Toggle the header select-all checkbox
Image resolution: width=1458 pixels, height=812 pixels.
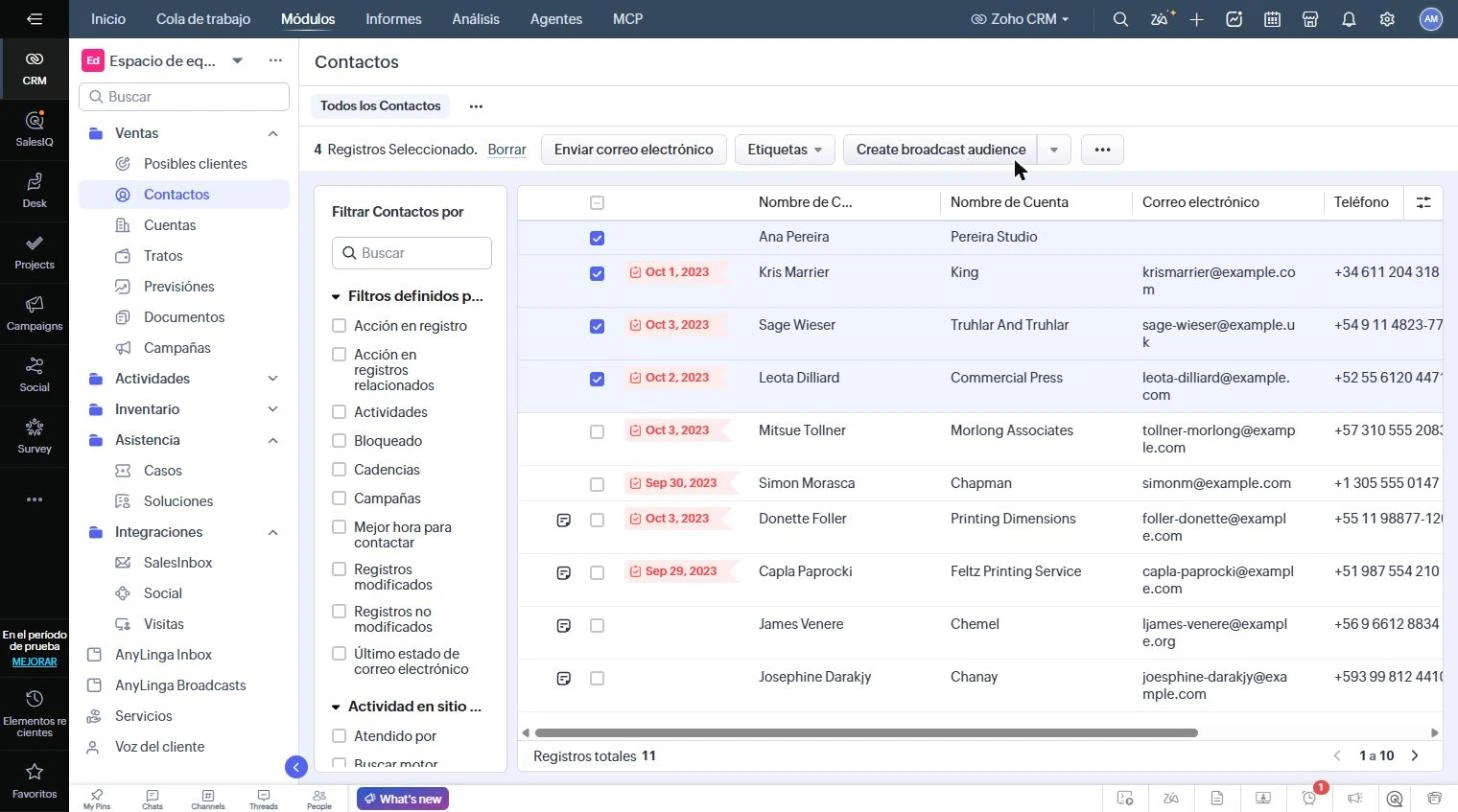click(597, 203)
